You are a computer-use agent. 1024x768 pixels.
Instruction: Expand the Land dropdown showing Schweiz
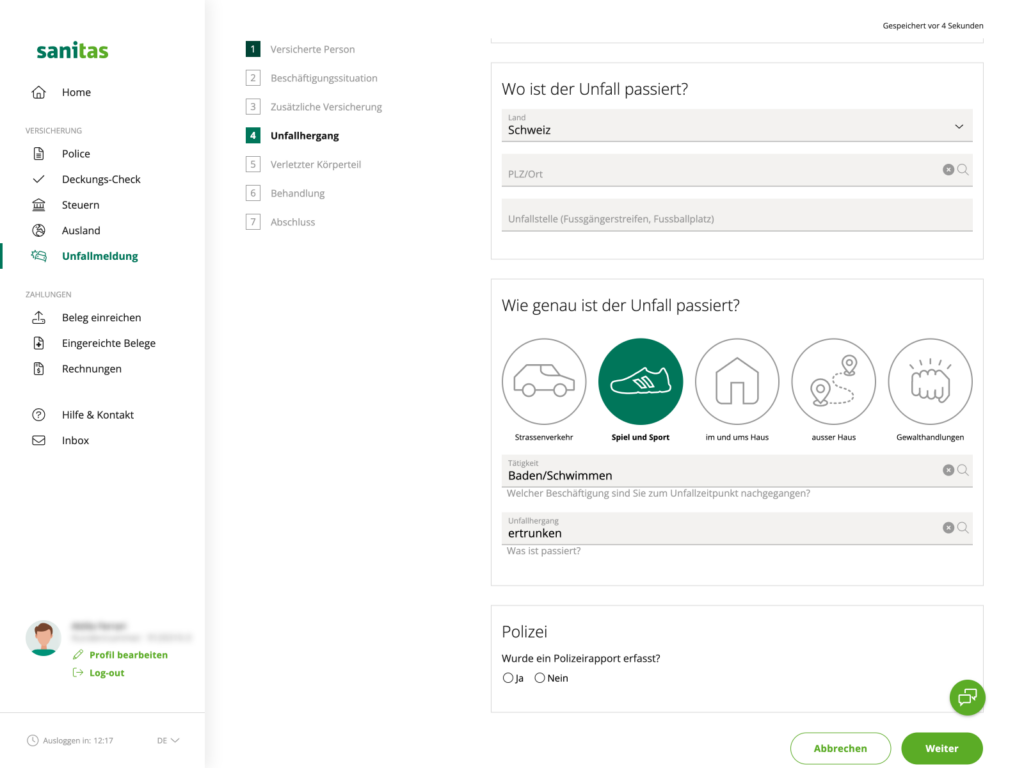[x=737, y=125]
